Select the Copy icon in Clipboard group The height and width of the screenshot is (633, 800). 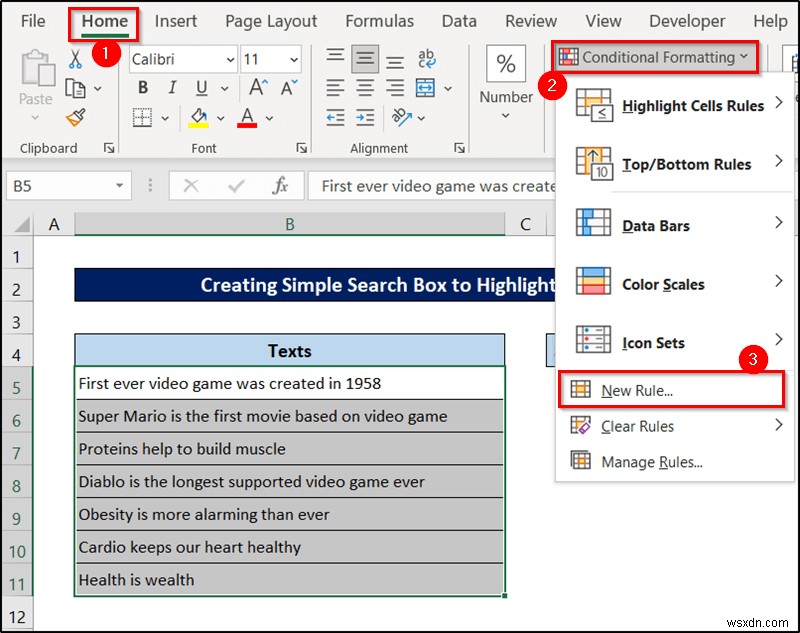pyautogui.click(x=76, y=87)
